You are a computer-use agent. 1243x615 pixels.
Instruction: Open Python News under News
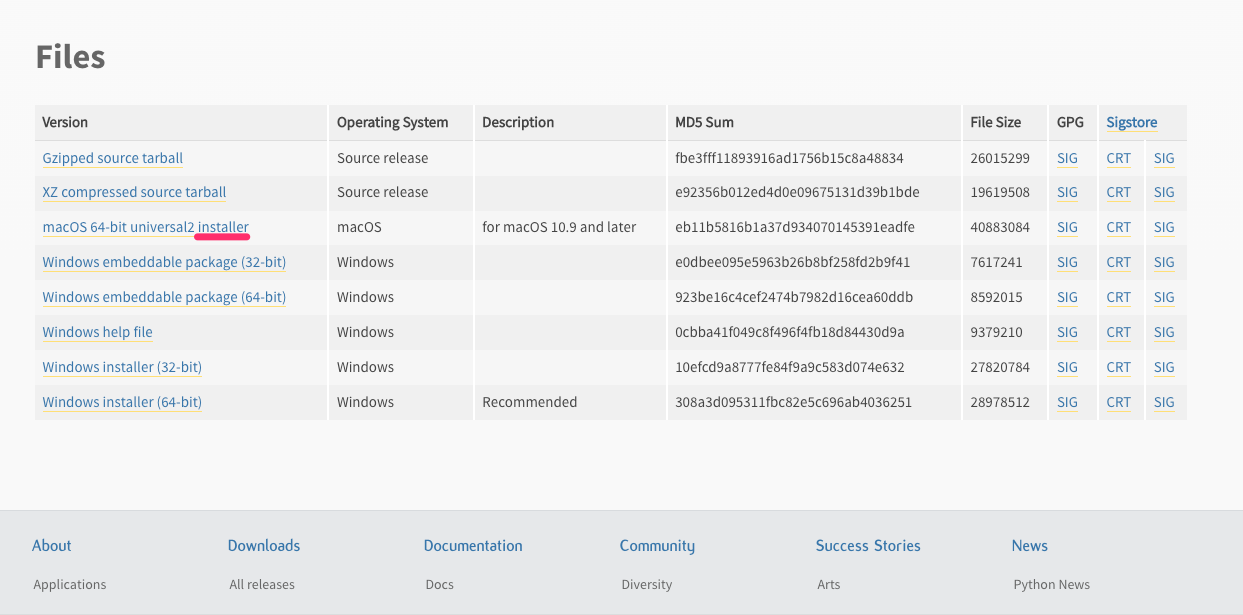tap(1052, 584)
